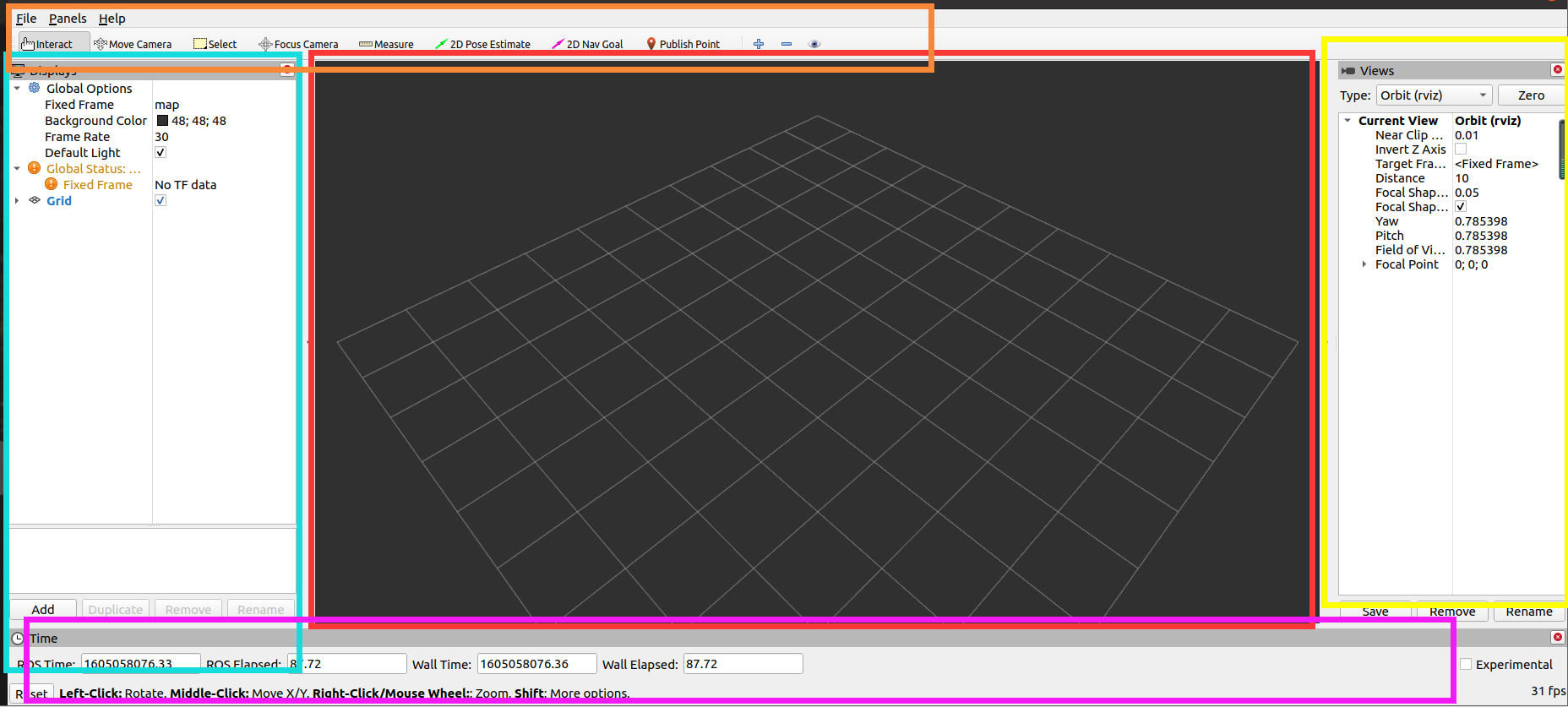Select the Yaw property row
Image resolution: width=1568 pixels, height=707 pixels.
(1450, 221)
